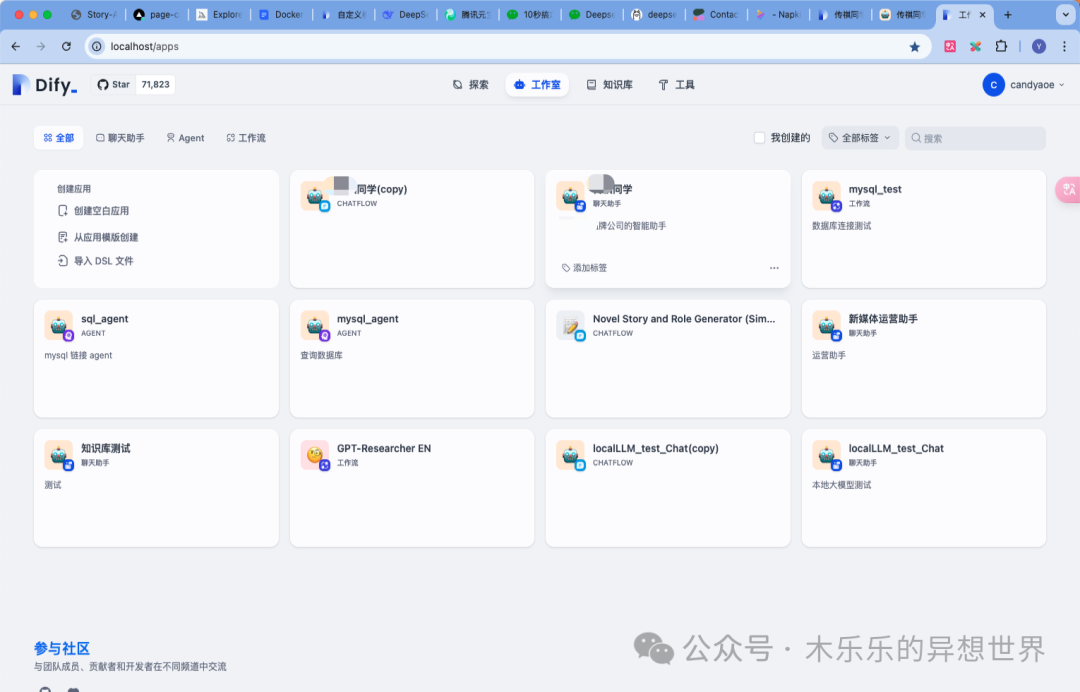Bookmark page using the star icon
Image resolution: width=1080 pixels, height=692 pixels.
(915, 47)
